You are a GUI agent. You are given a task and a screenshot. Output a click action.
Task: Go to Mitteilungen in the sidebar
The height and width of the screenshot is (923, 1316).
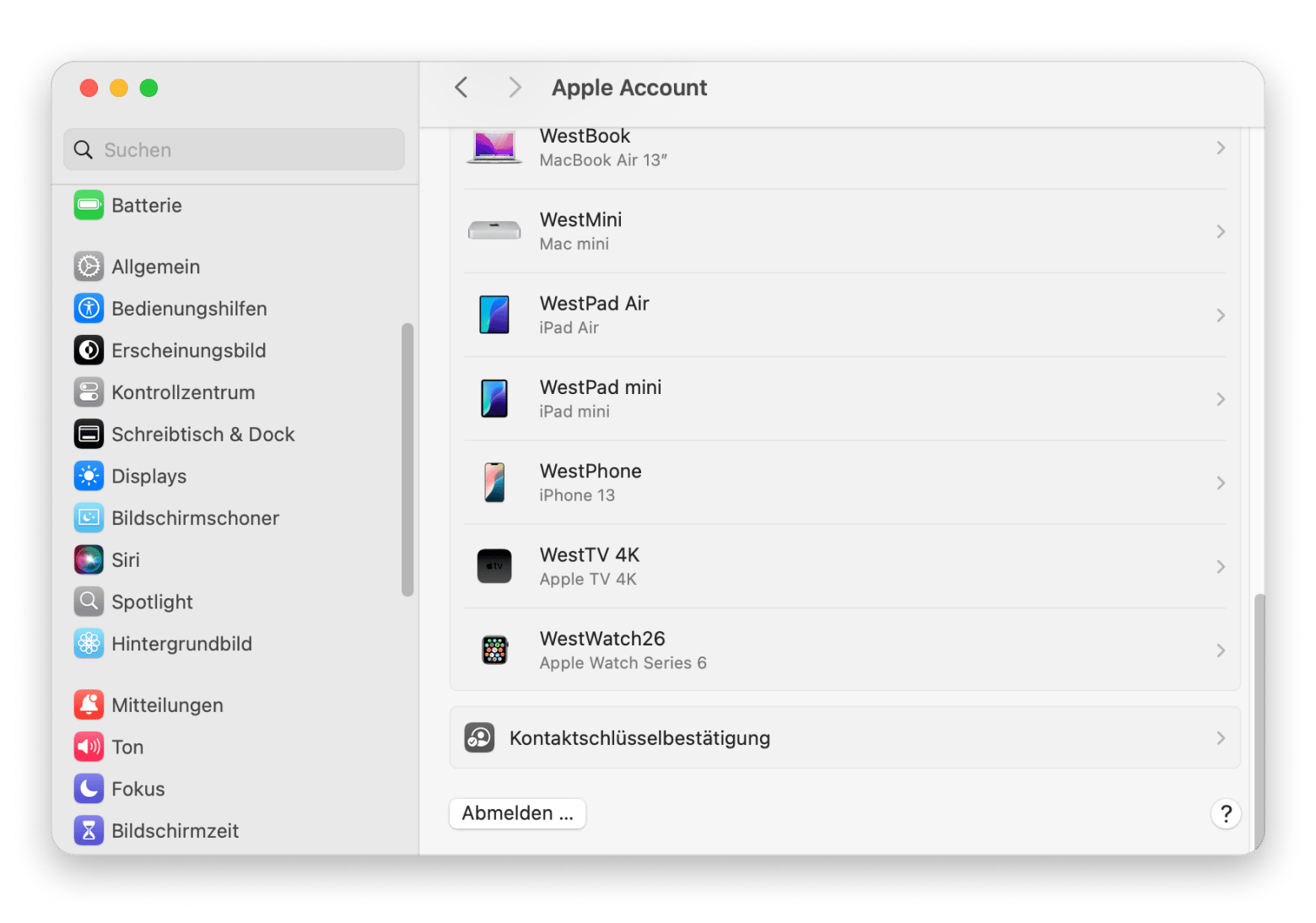pyautogui.click(x=167, y=705)
